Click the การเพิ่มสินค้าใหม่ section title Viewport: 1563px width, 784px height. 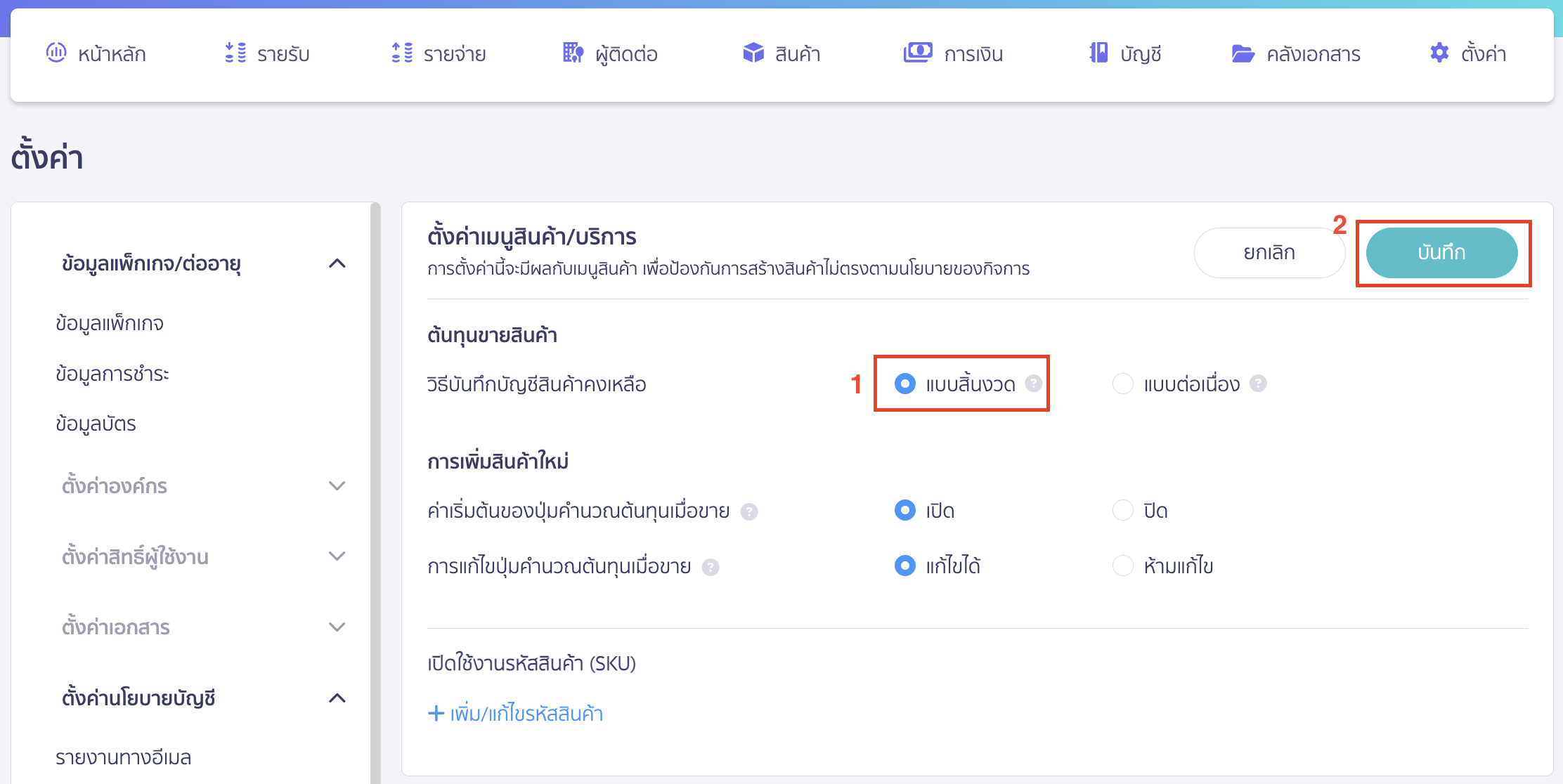pos(498,462)
